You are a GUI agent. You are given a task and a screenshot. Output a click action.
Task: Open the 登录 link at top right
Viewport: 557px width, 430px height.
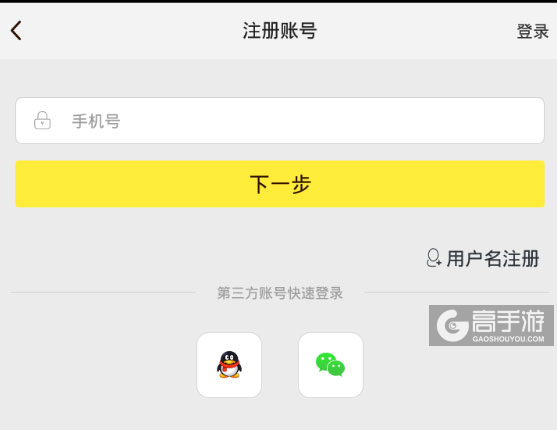(532, 31)
